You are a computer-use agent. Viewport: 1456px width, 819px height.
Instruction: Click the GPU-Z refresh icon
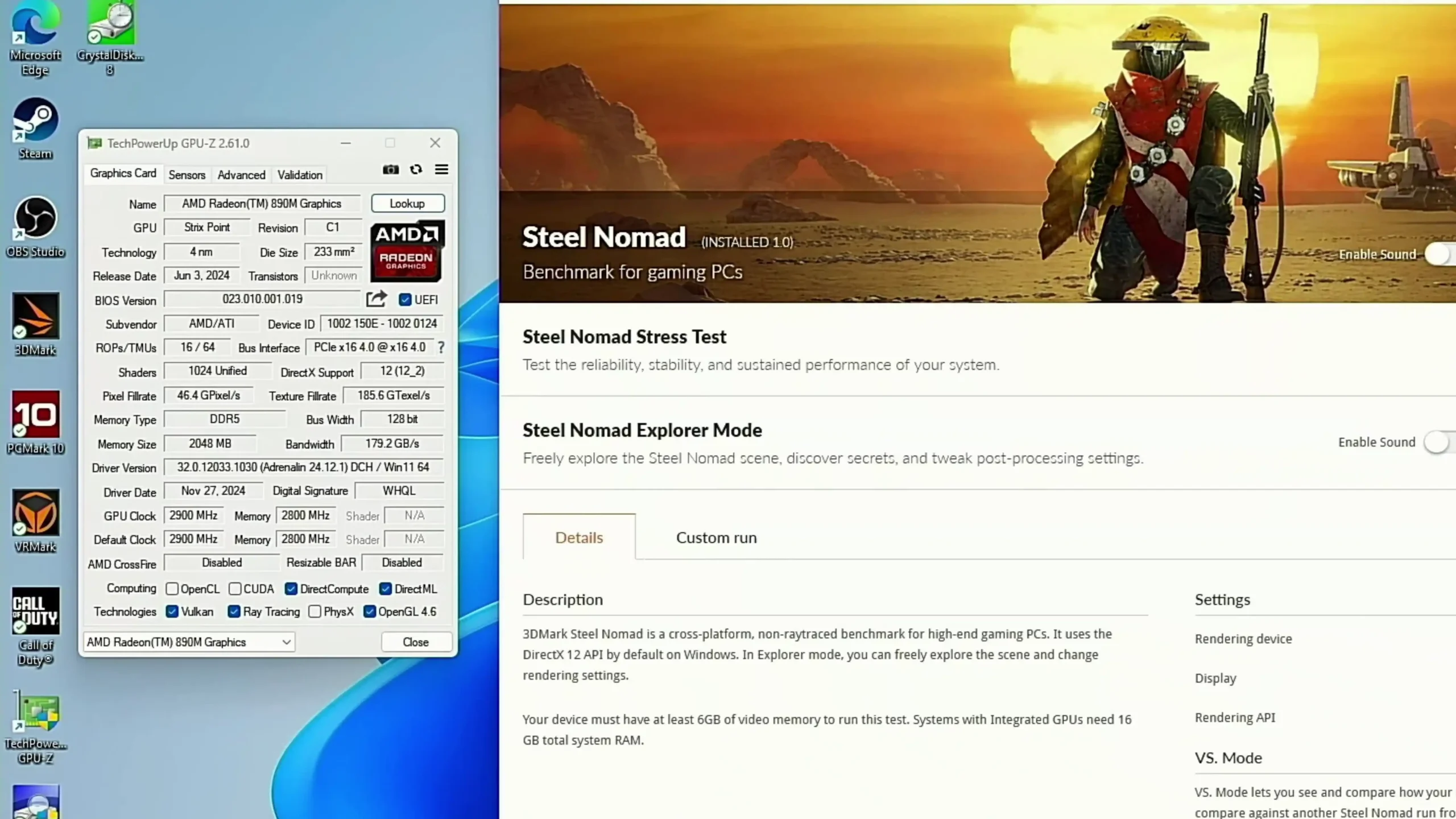pyautogui.click(x=416, y=169)
